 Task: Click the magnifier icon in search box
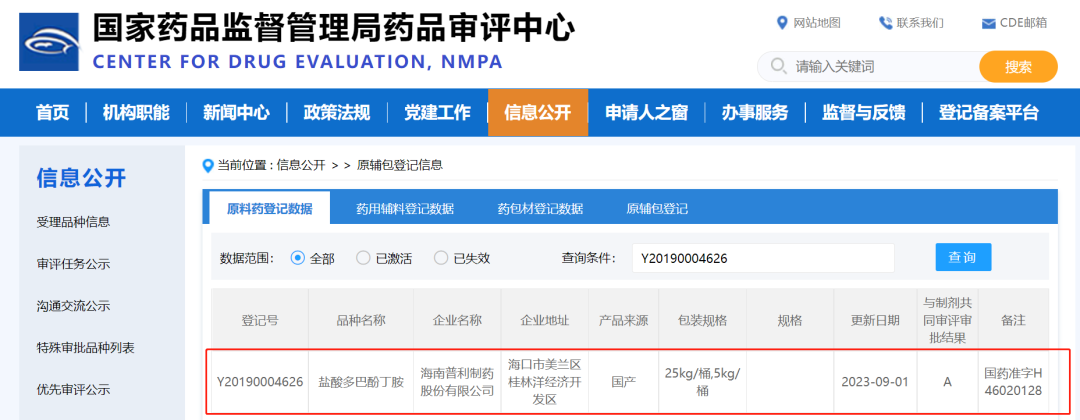point(777,67)
